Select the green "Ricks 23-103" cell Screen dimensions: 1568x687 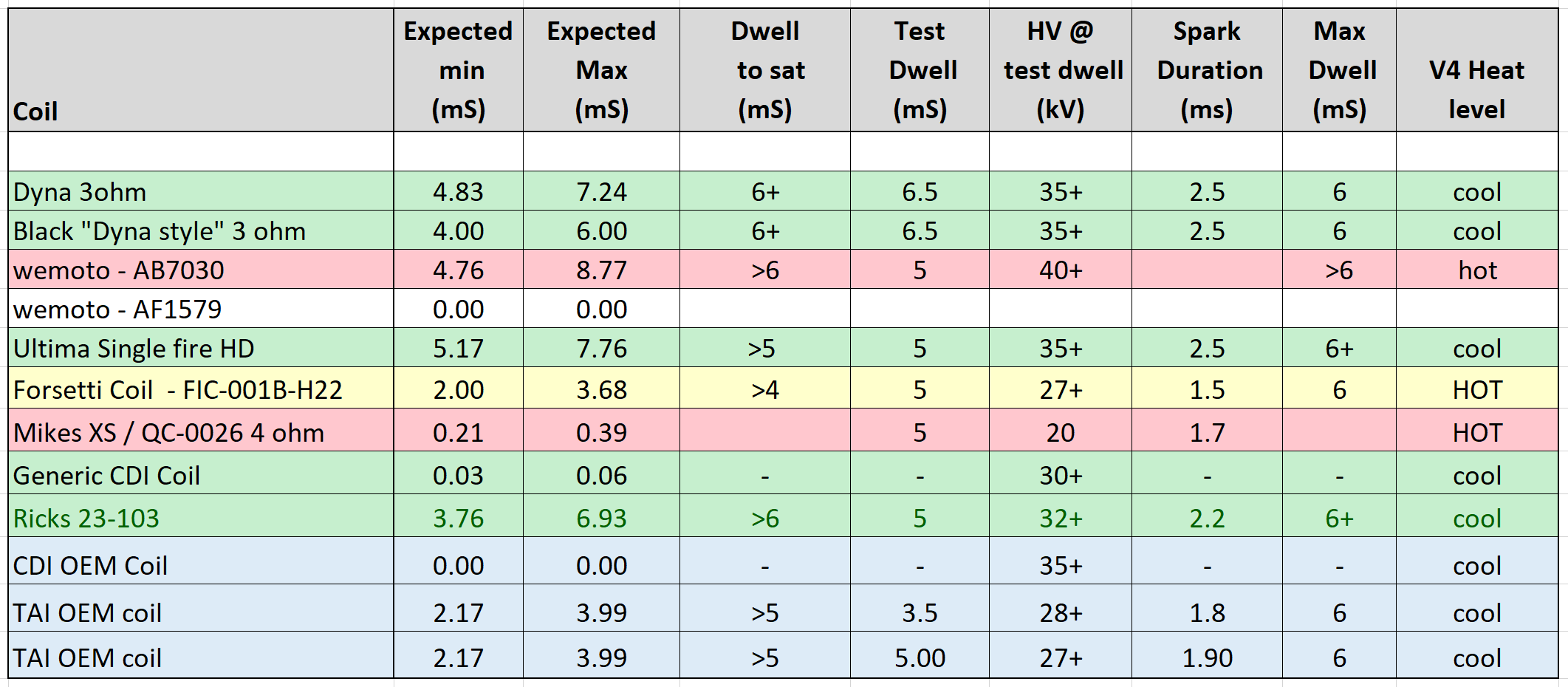[86, 518]
